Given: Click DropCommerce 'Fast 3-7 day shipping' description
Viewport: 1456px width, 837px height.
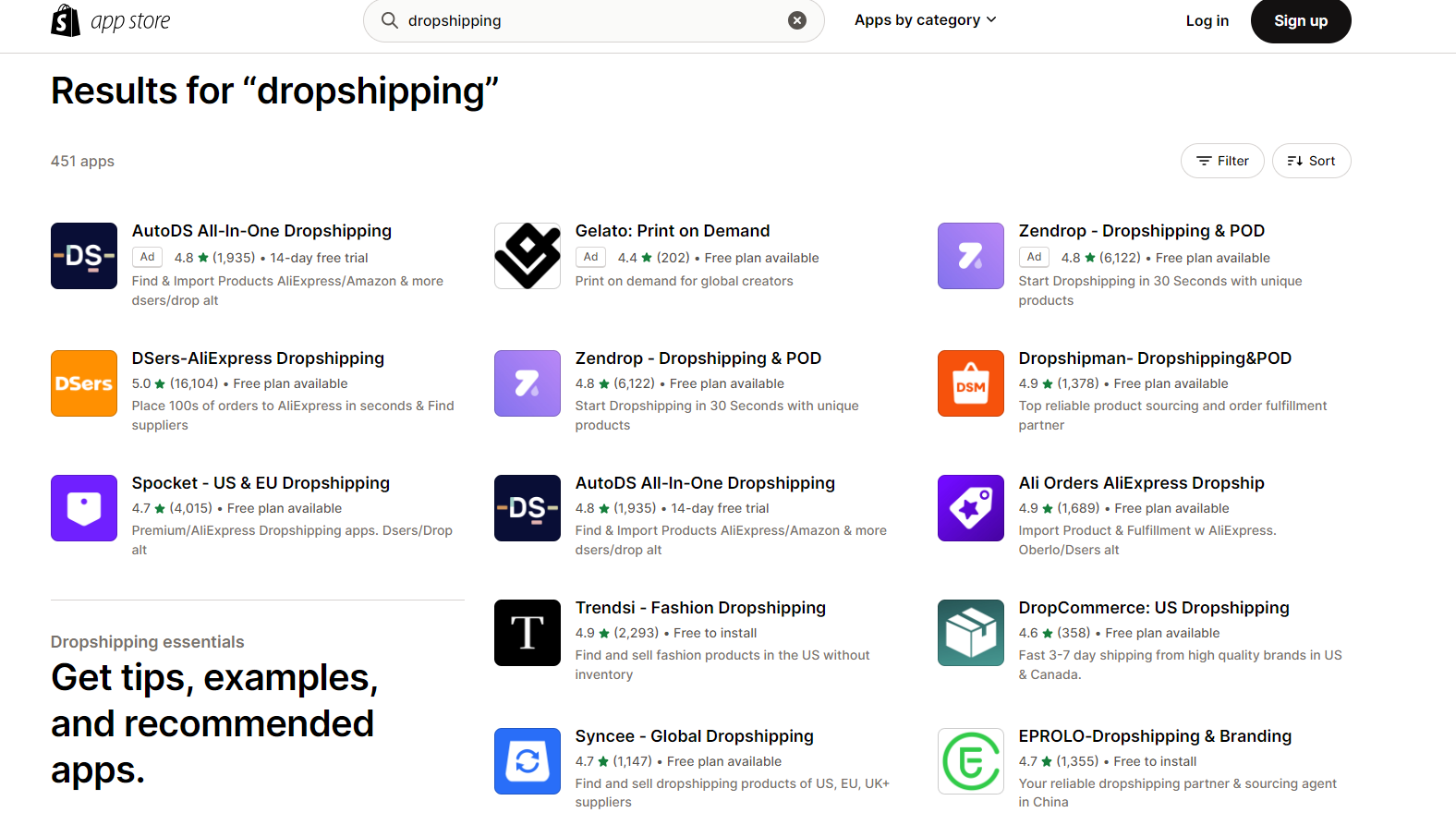Looking at the screenshot, I should pyautogui.click(x=1180, y=664).
